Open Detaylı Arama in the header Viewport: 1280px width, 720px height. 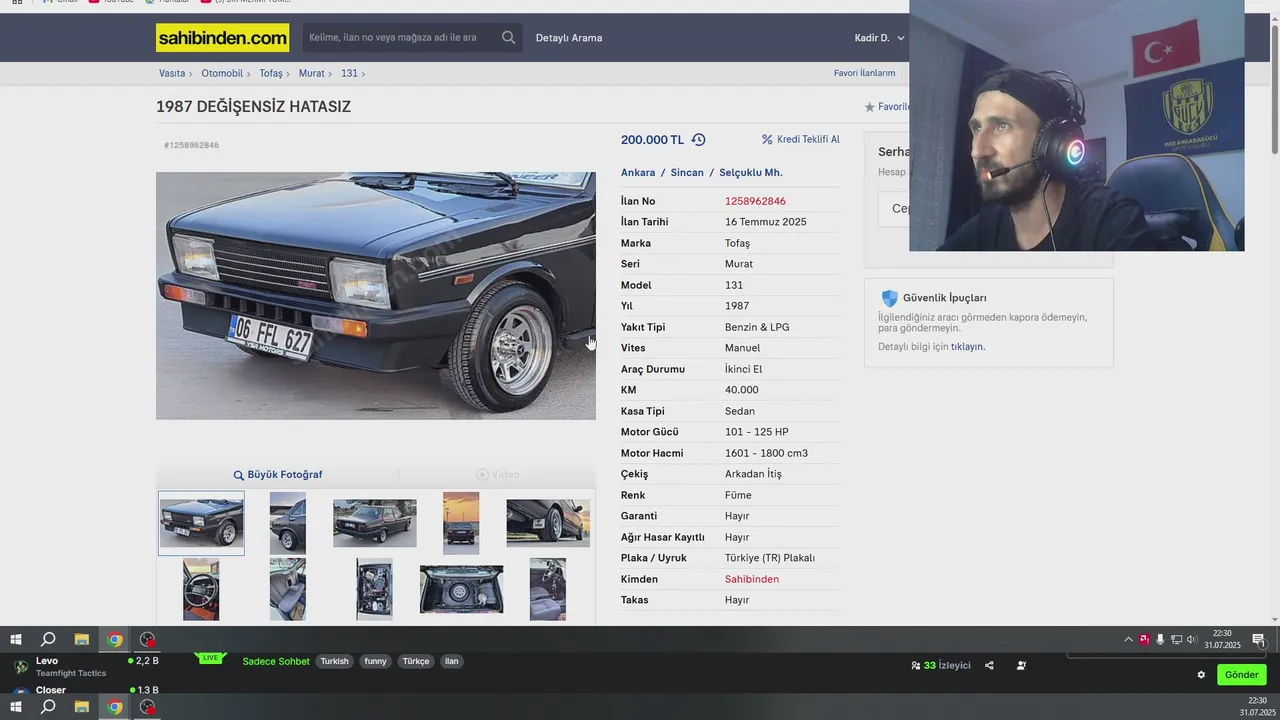coord(569,38)
